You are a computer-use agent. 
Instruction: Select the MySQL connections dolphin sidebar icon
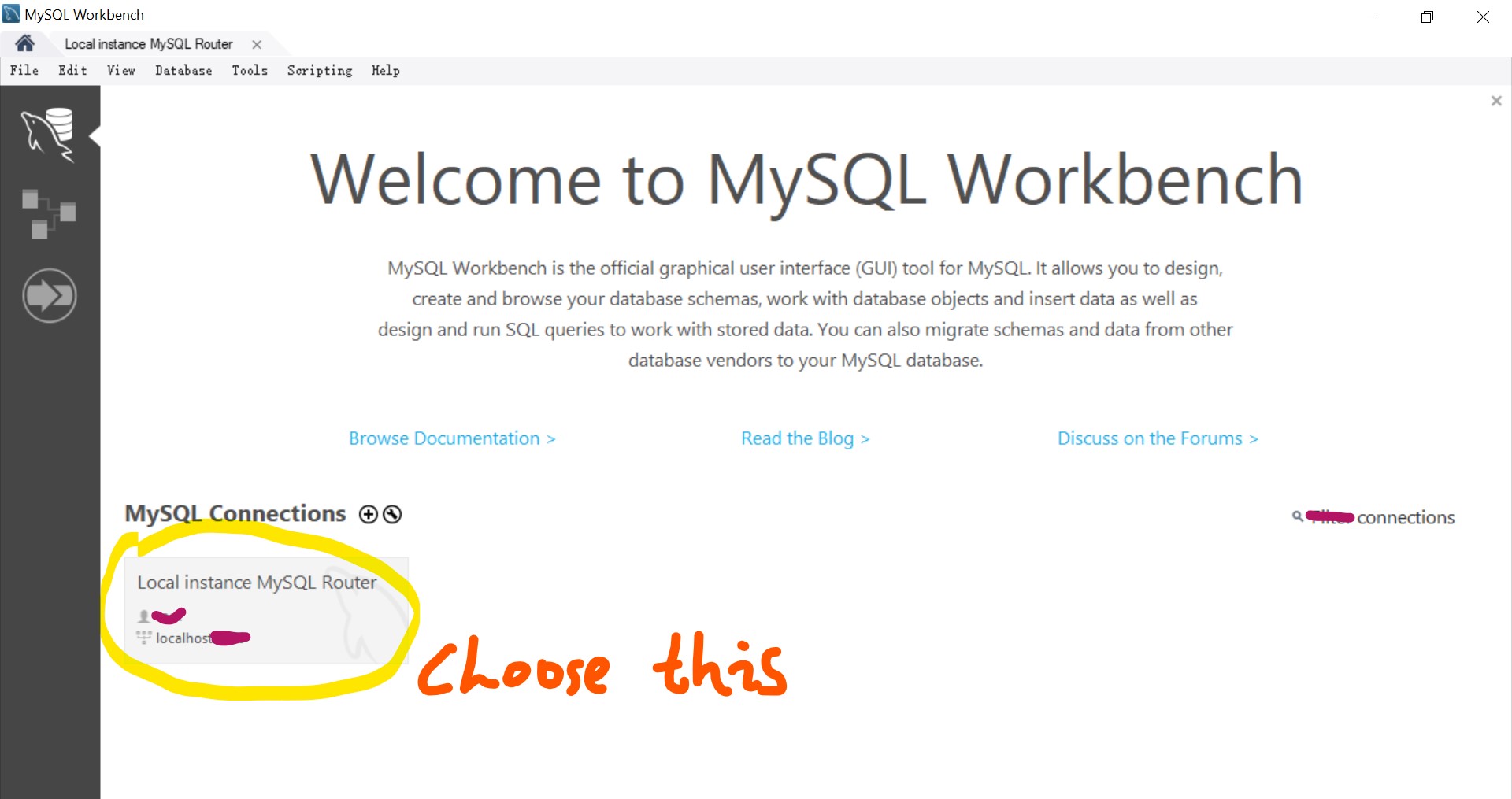coord(49,135)
